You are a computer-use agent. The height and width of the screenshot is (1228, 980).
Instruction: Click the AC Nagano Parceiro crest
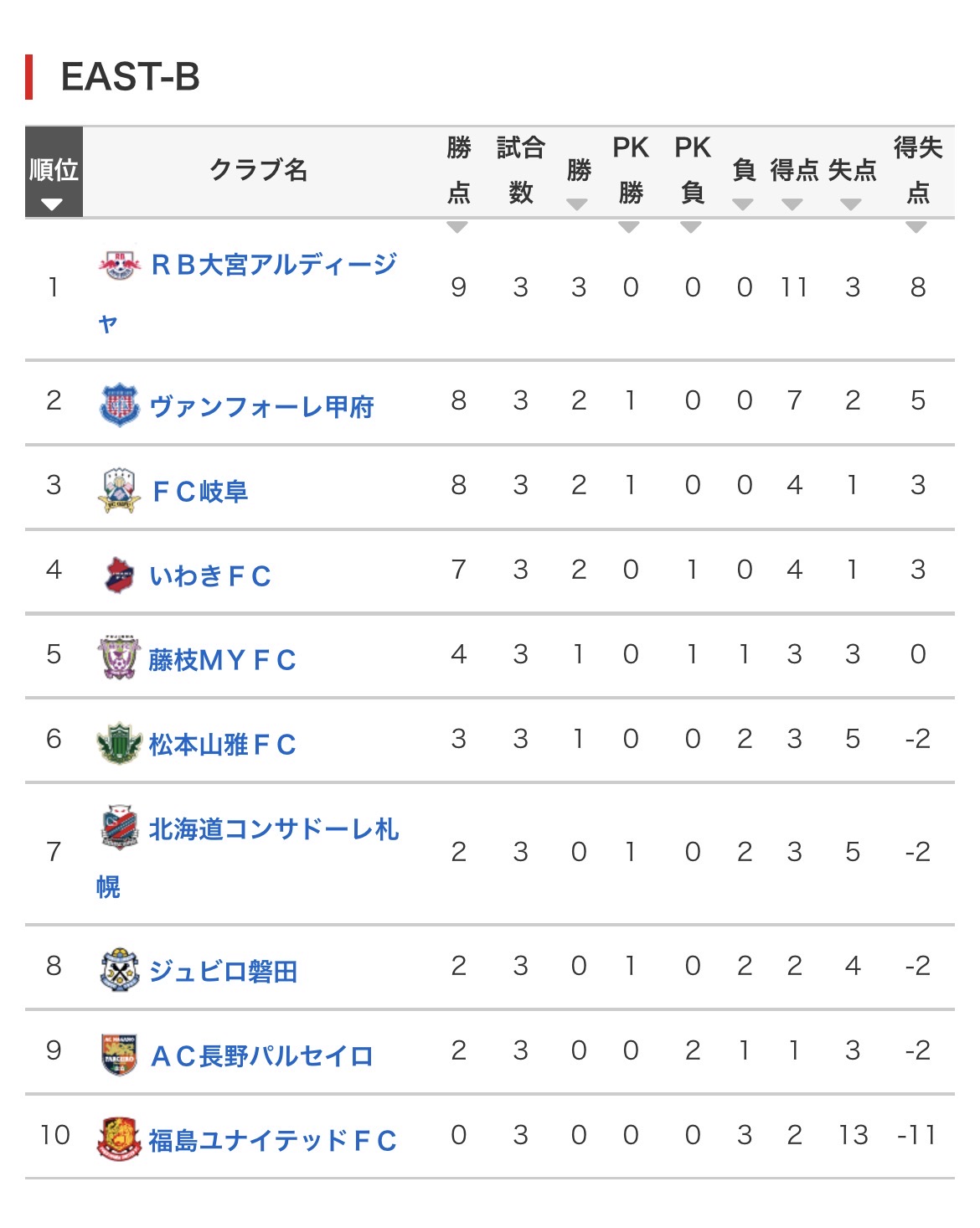click(x=119, y=1055)
